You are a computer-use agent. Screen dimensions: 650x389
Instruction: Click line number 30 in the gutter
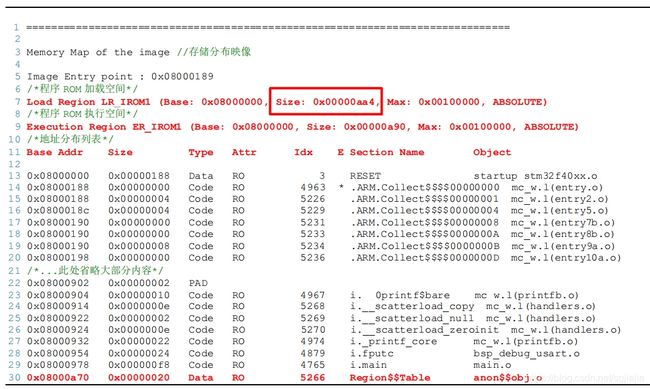click(14, 378)
